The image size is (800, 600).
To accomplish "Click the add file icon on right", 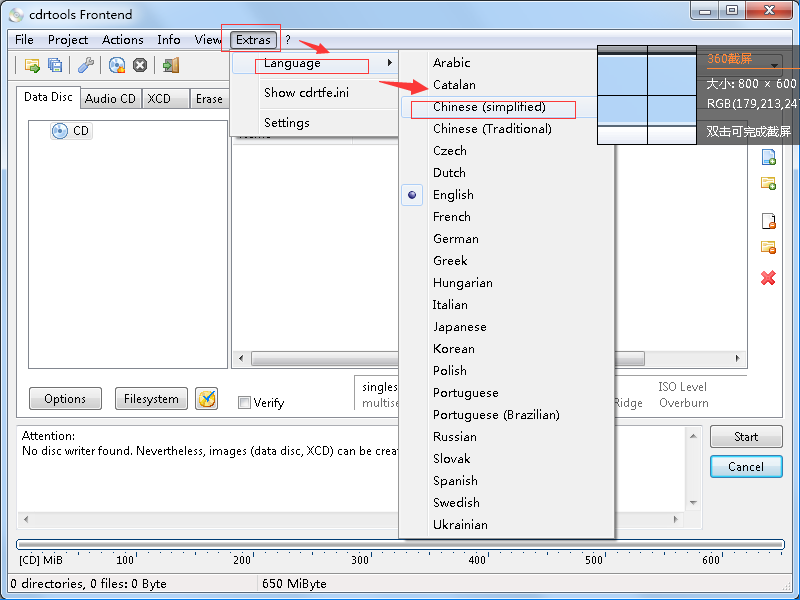I will click(768, 157).
